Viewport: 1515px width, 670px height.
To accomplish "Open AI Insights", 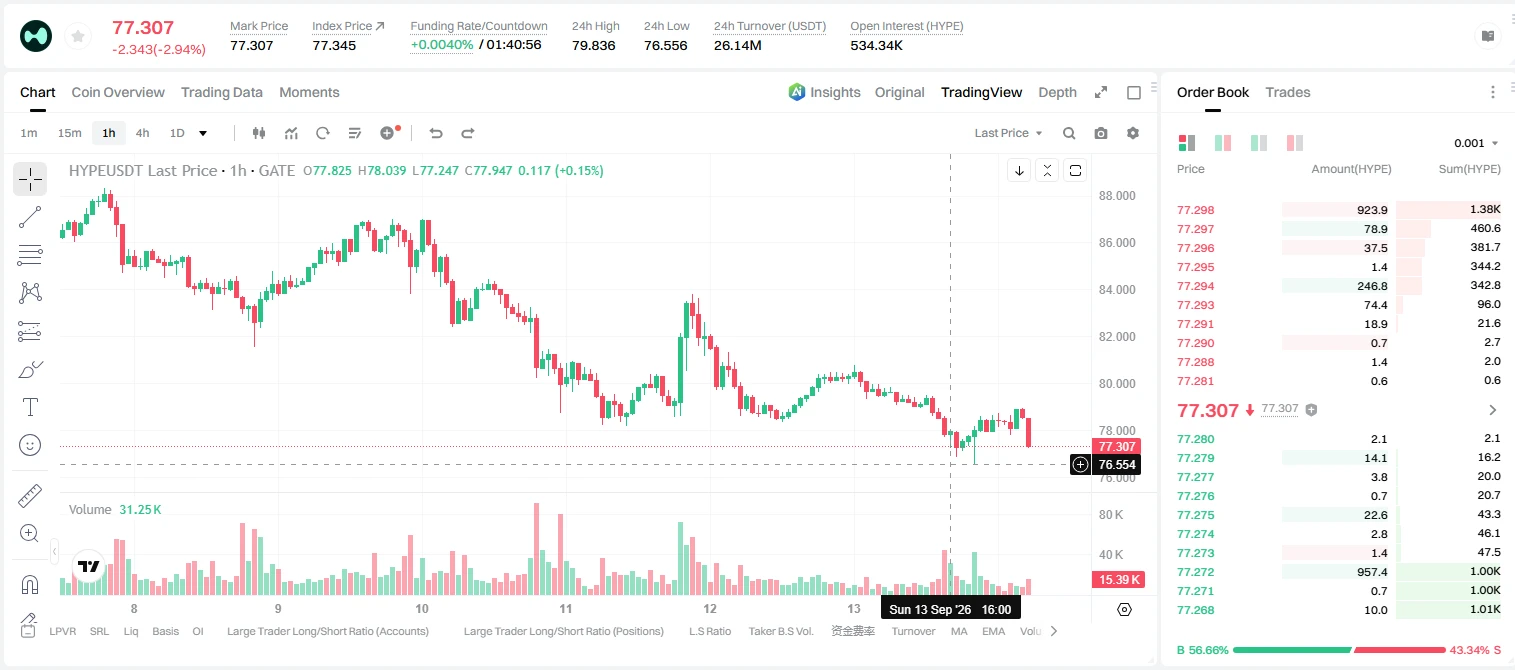I will pos(824,92).
